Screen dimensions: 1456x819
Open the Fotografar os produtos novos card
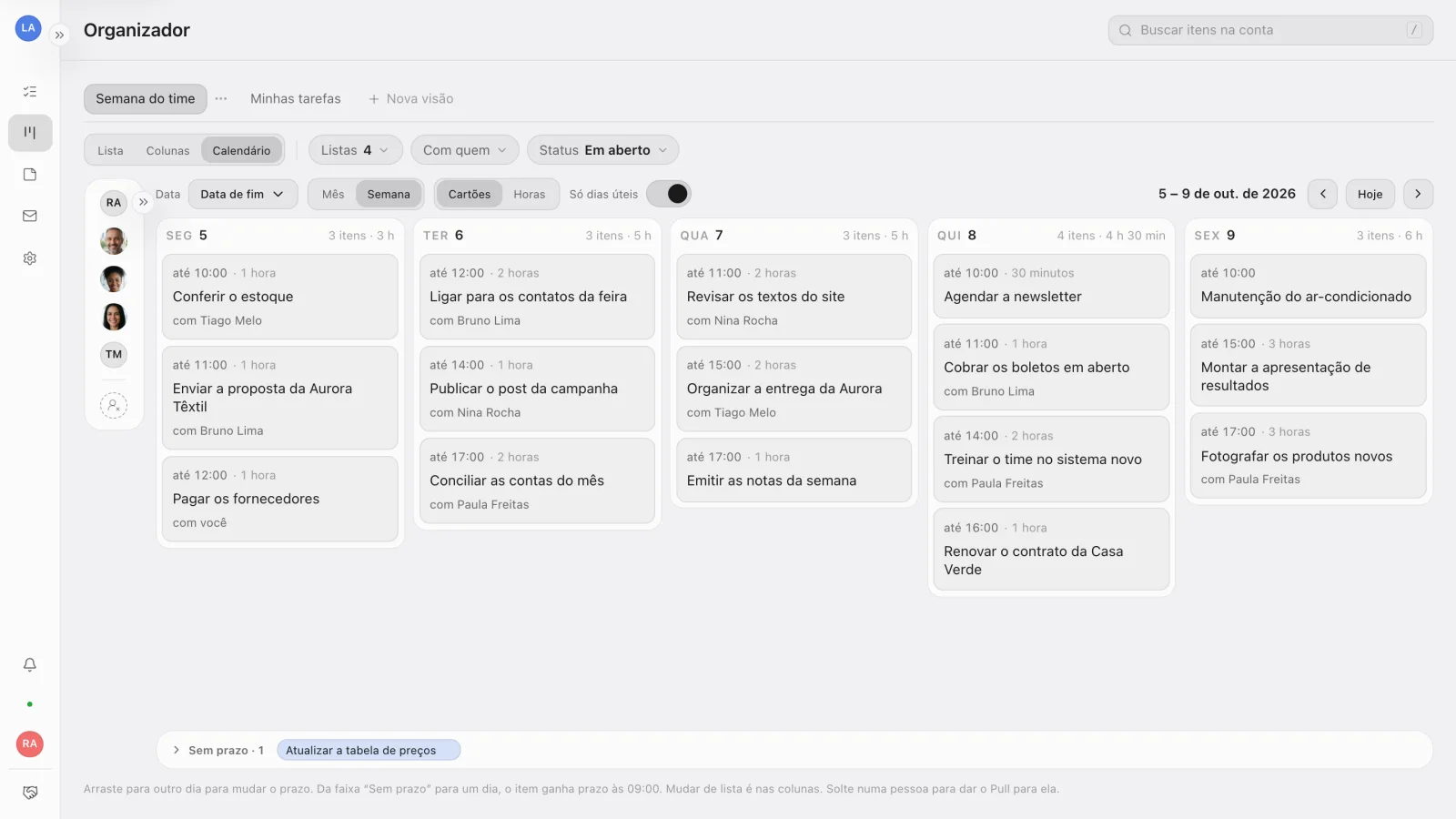tap(1308, 455)
